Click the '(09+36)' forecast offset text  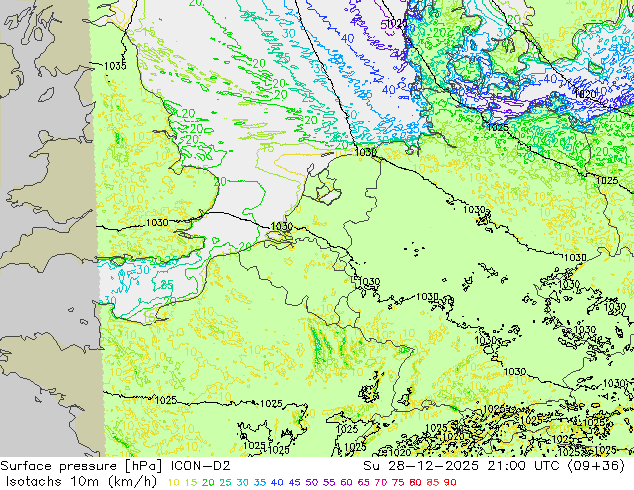595,466
